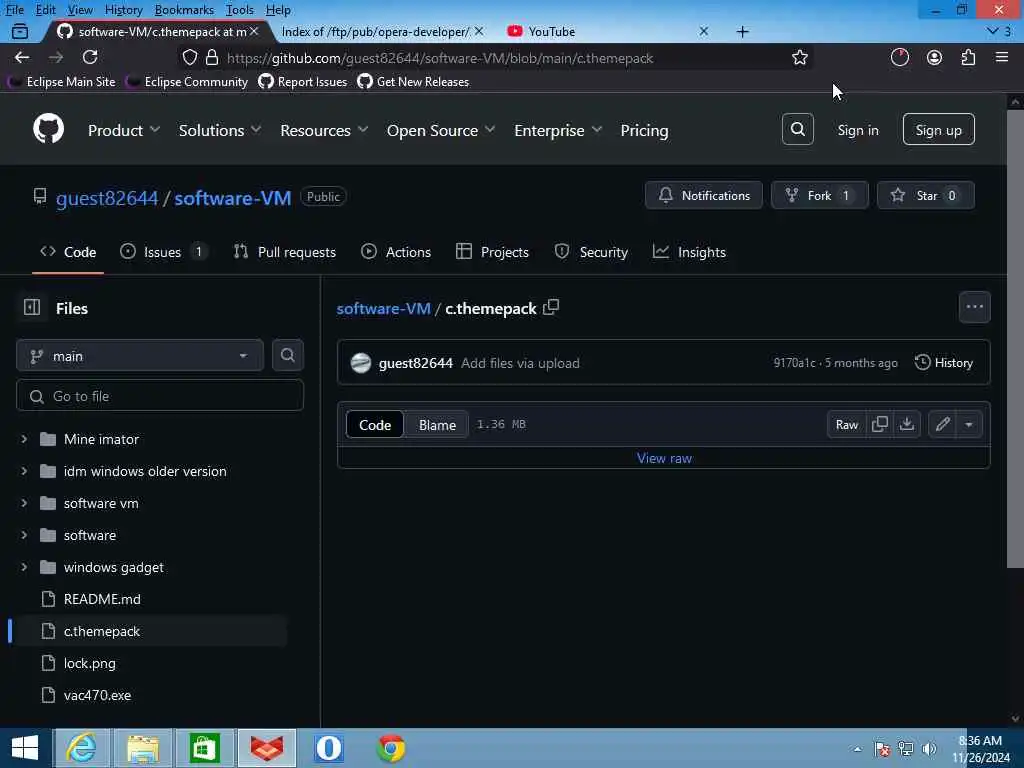Open Windows Store from taskbar
1024x768 pixels.
coord(204,748)
